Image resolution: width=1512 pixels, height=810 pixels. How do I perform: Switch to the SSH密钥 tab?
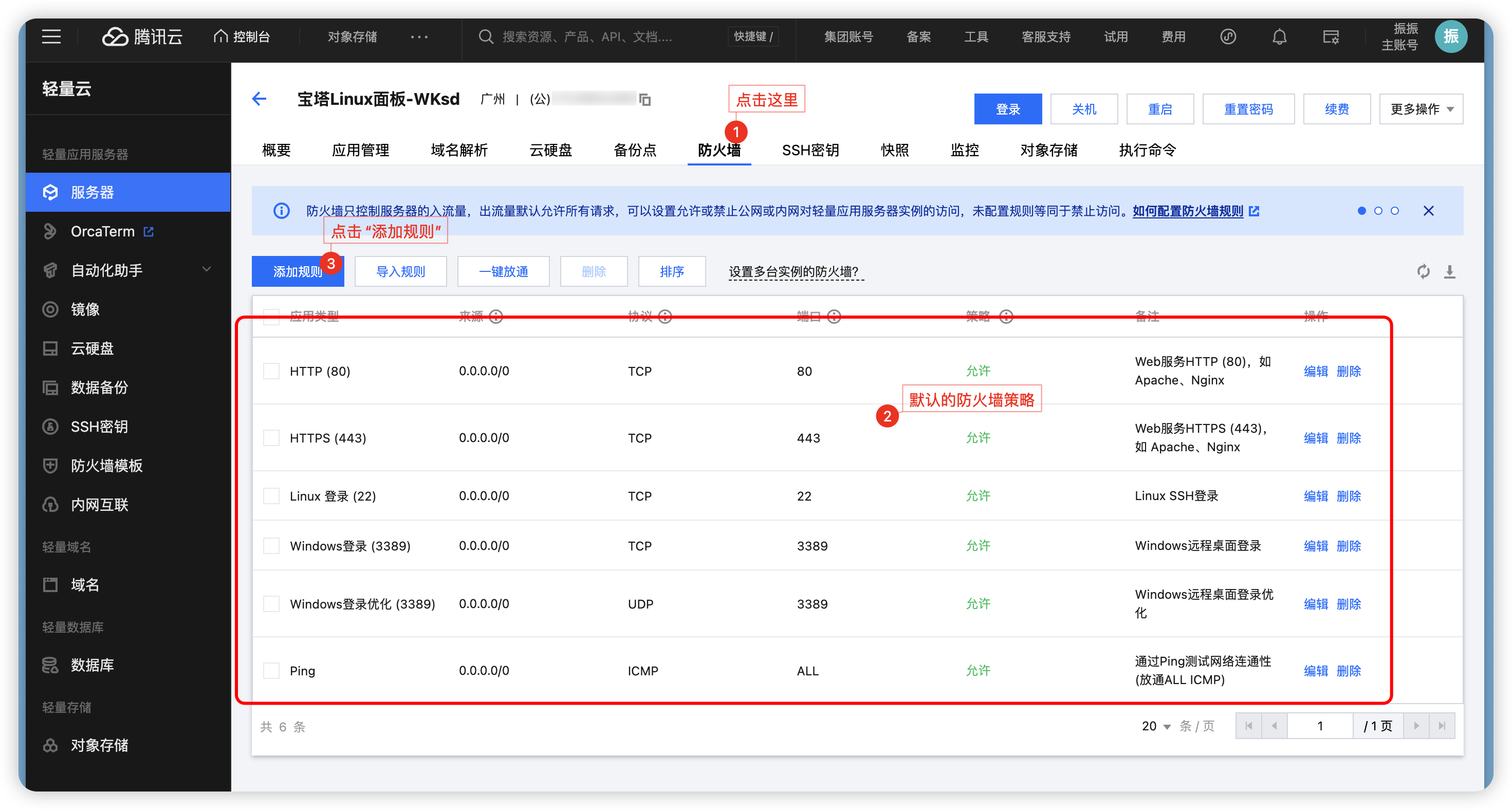click(x=810, y=150)
